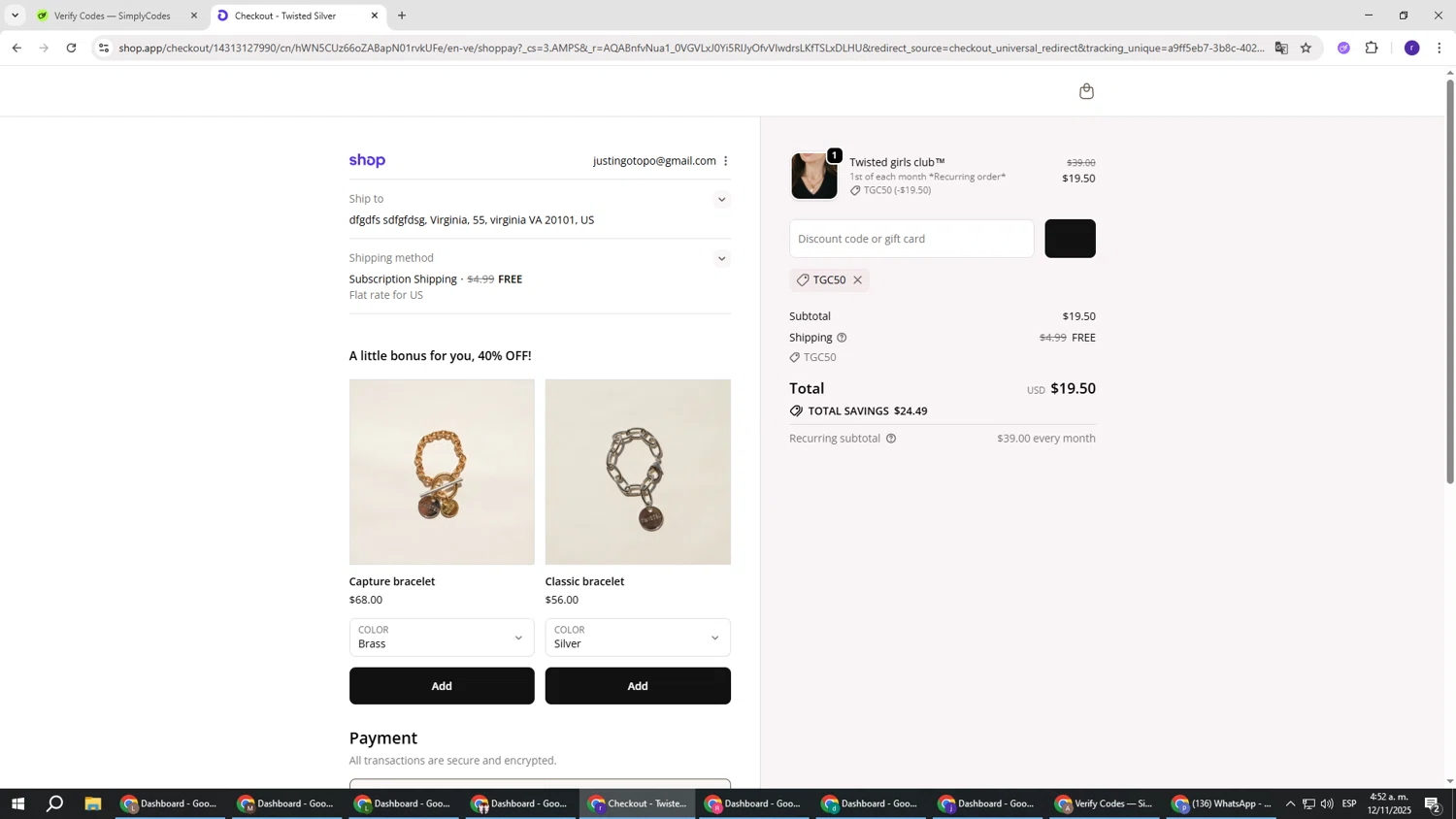Remove the TGC50 discount code tag
Image resolution: width=1456 pixels, height=819 pixels.
pyautogui.click(x=857, y=280)
